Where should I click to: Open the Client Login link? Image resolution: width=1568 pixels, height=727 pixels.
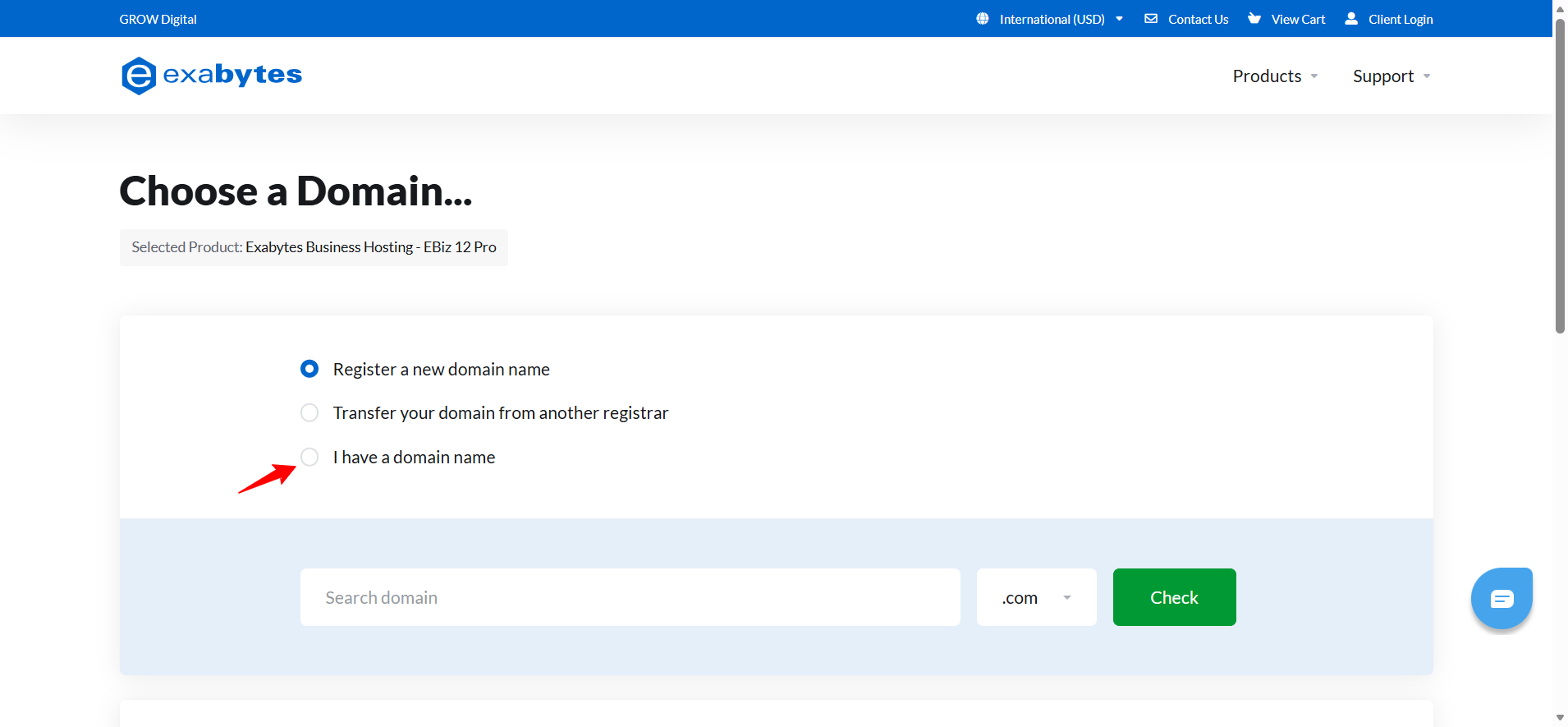point(1401,19)
